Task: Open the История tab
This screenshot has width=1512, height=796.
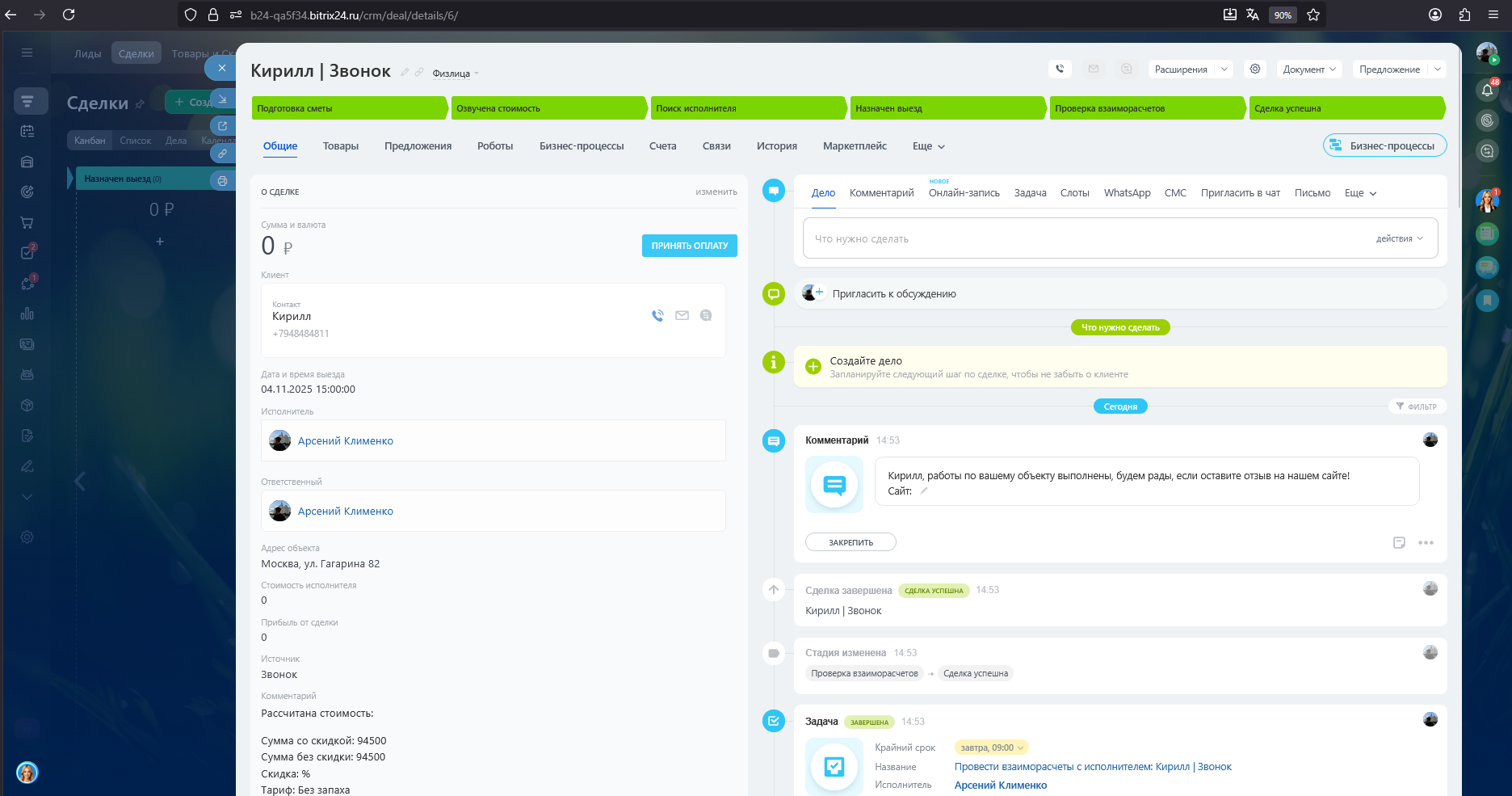Action: coord(776,146)
